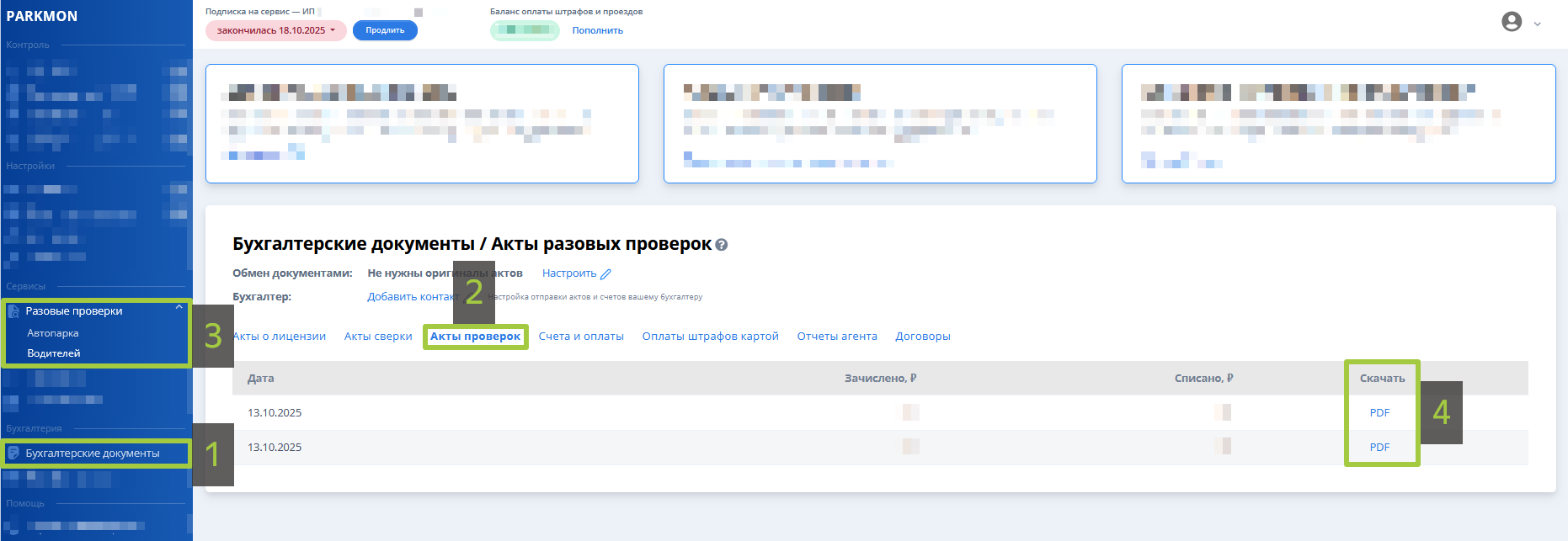This screenshot has height=541, width=1568.
Task: Switch to the Акты сверки tab
Action: pyautogui.click(x=378, y=337)
